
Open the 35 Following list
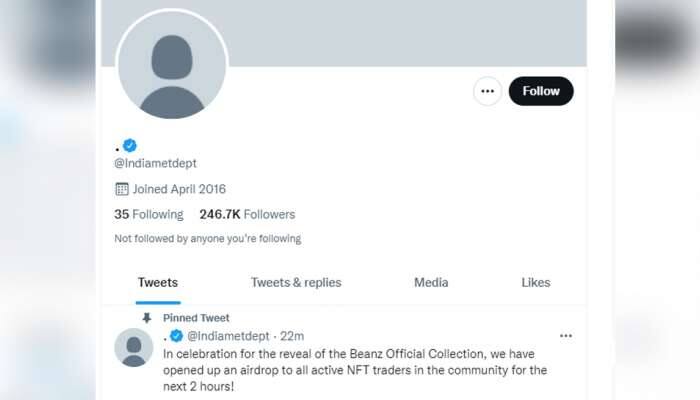pyautogui.click(x=149, y=214)
